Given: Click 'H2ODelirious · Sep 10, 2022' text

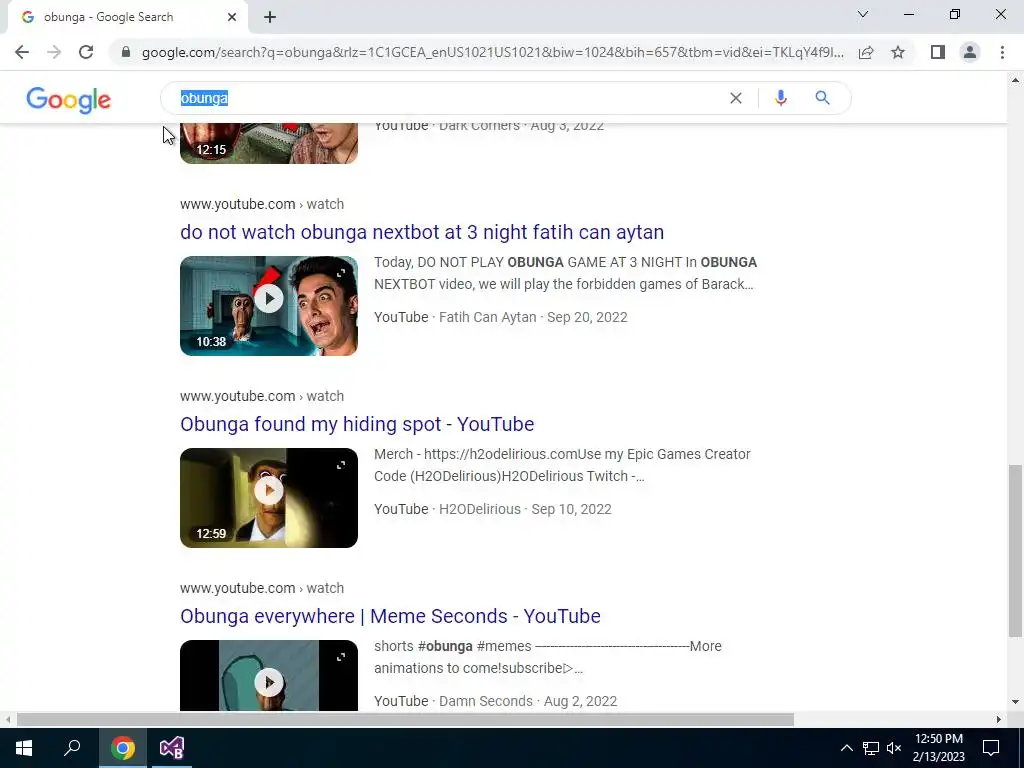Looking at the screenshot, I should click(525, 509).
